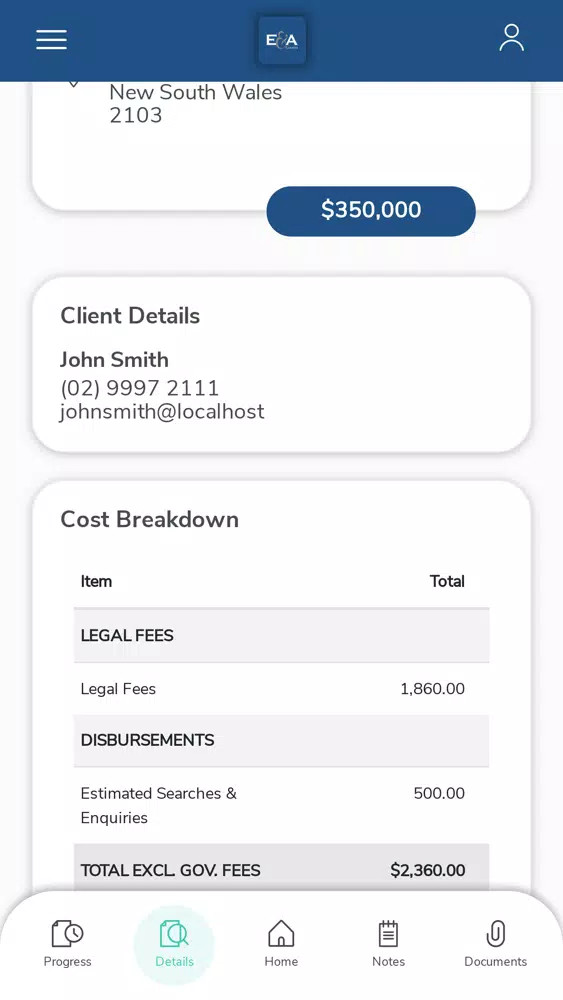This screenshot has width=563, height=1000.
Task: Tap the Cost Breakdown heading
Action: point(150,520)
